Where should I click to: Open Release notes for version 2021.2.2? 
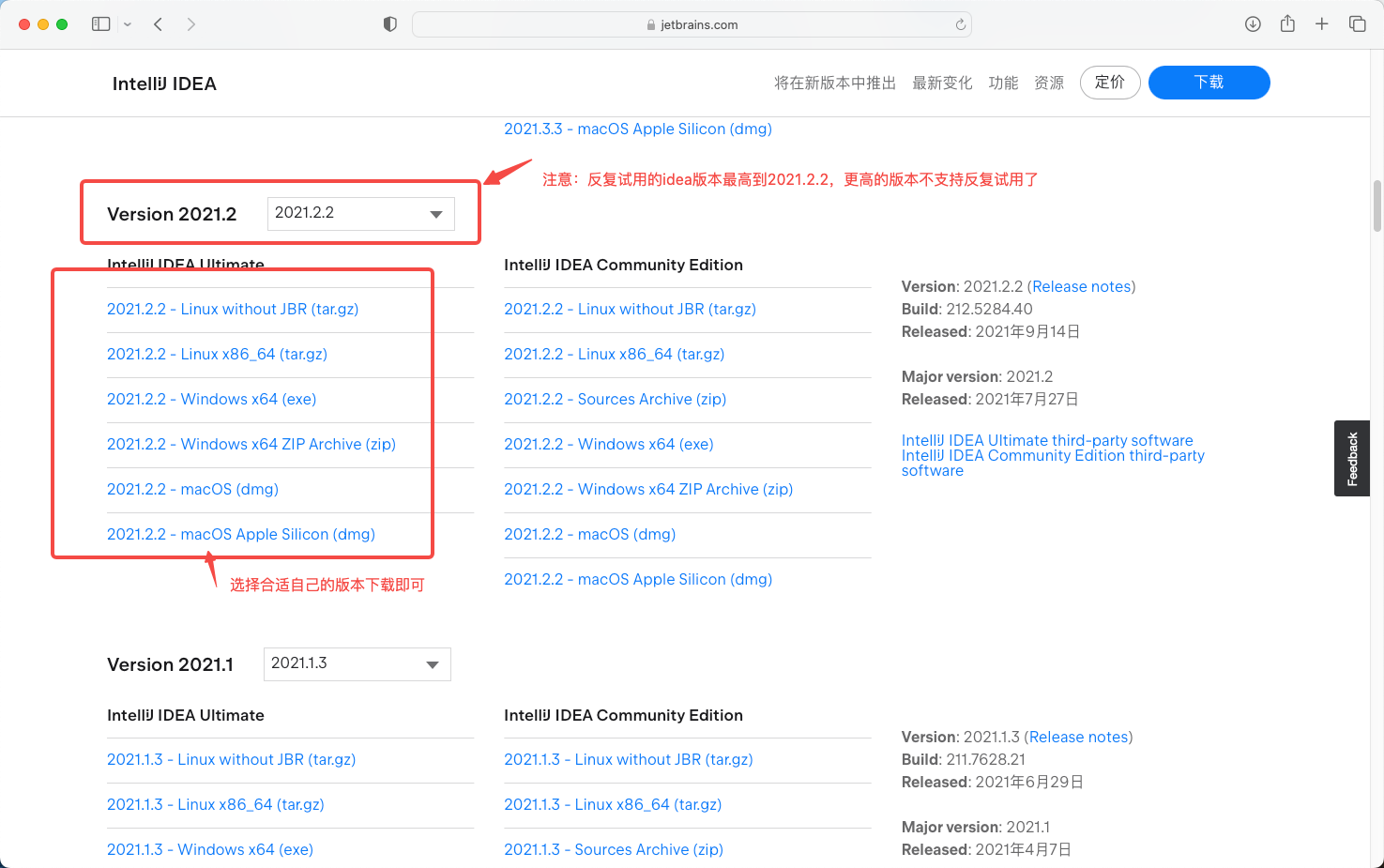[x=1082, y=286]
